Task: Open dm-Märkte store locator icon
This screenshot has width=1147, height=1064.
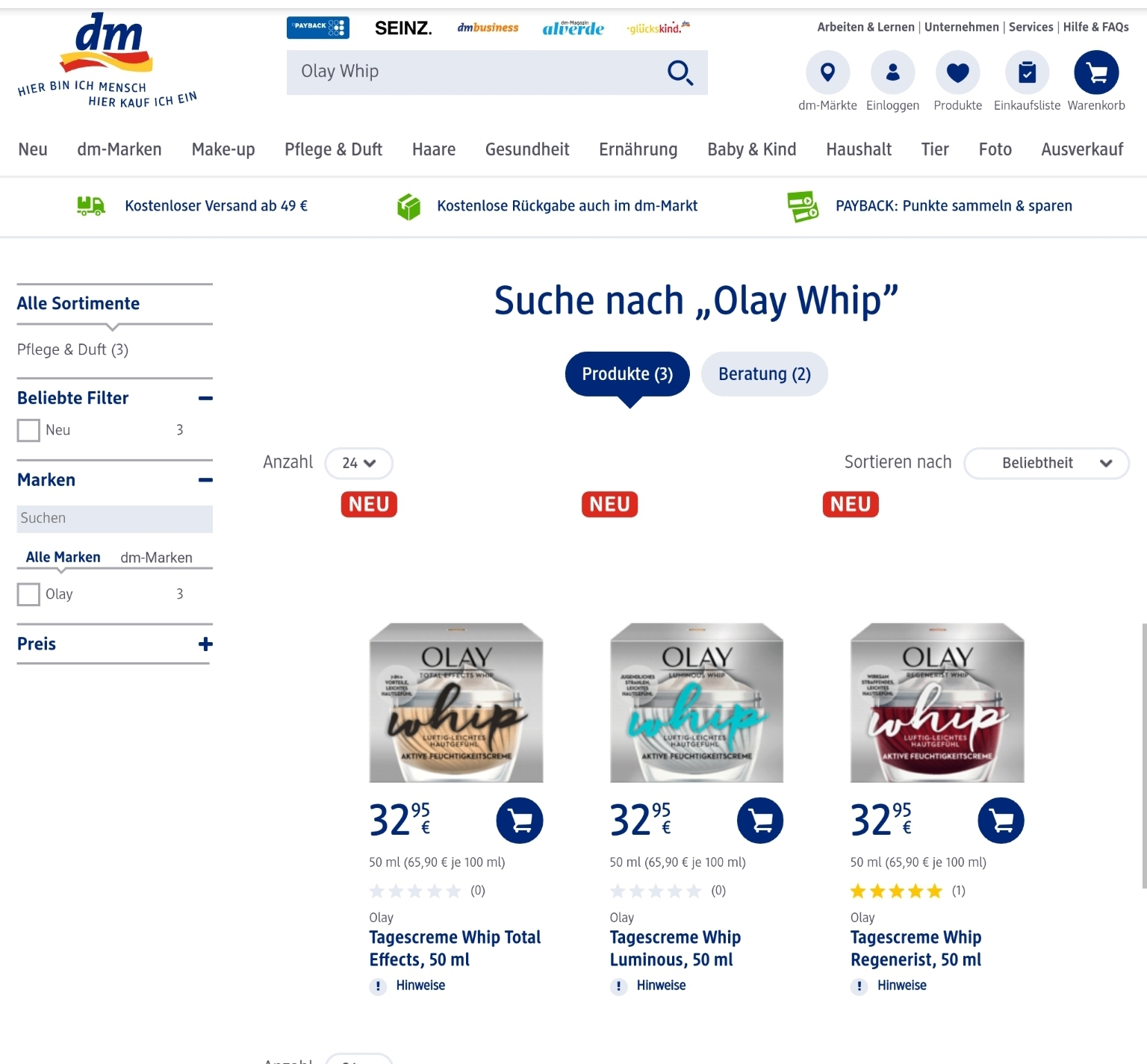Action: (x=827, y=72)
